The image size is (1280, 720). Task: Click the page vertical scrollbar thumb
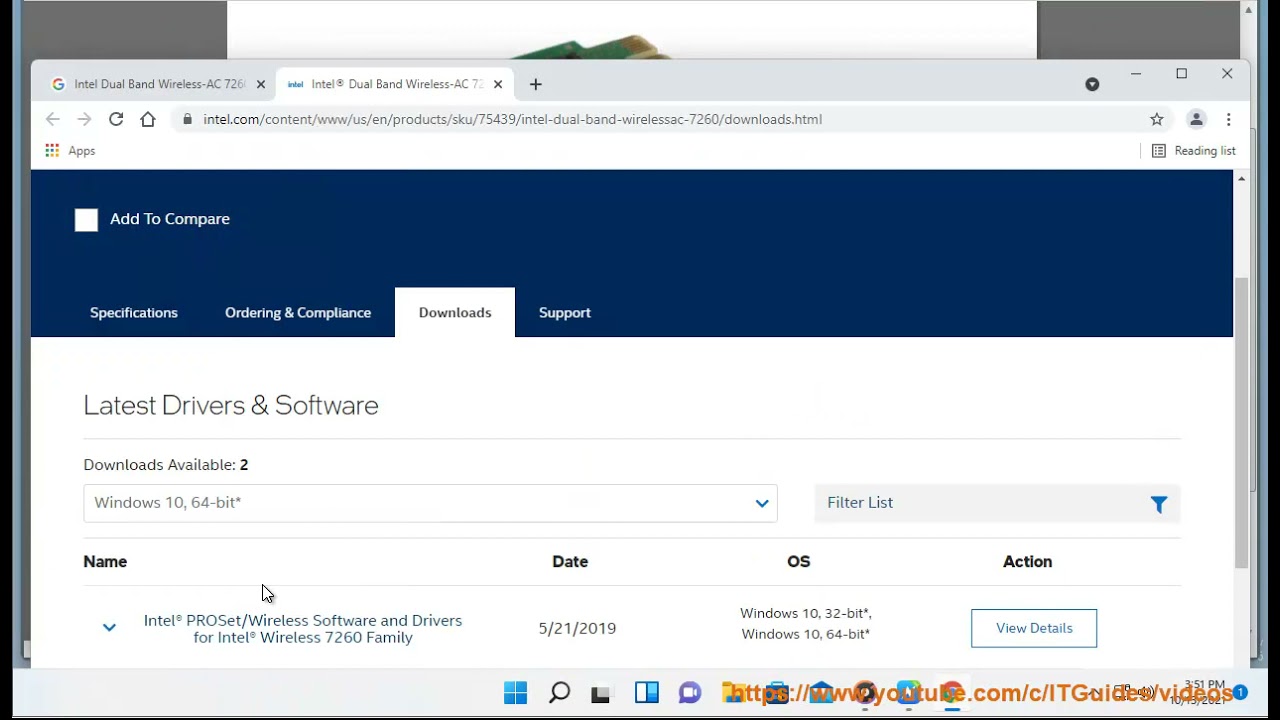click(1241, 422)
